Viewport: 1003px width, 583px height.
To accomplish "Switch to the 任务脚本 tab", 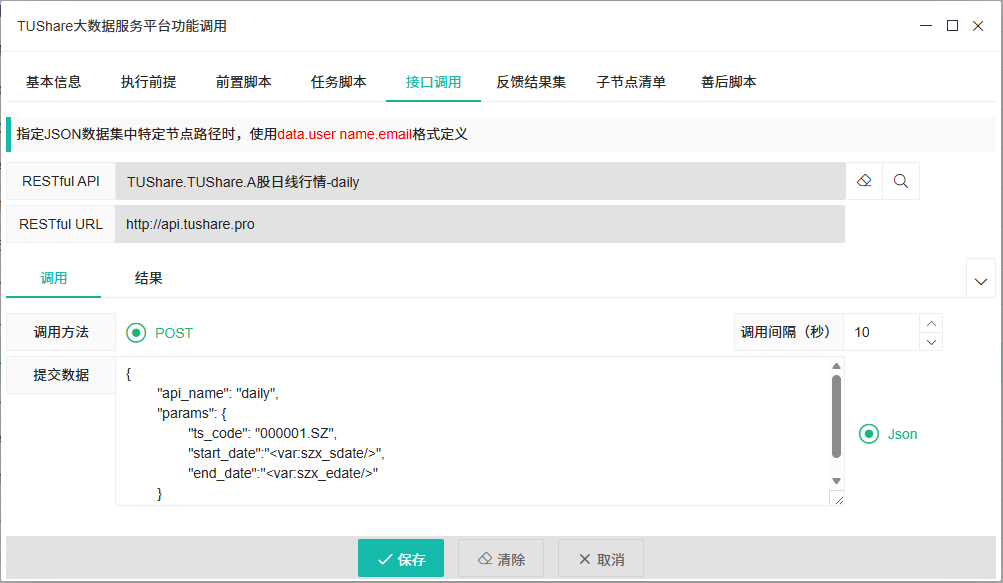I will tap(337, 82).
